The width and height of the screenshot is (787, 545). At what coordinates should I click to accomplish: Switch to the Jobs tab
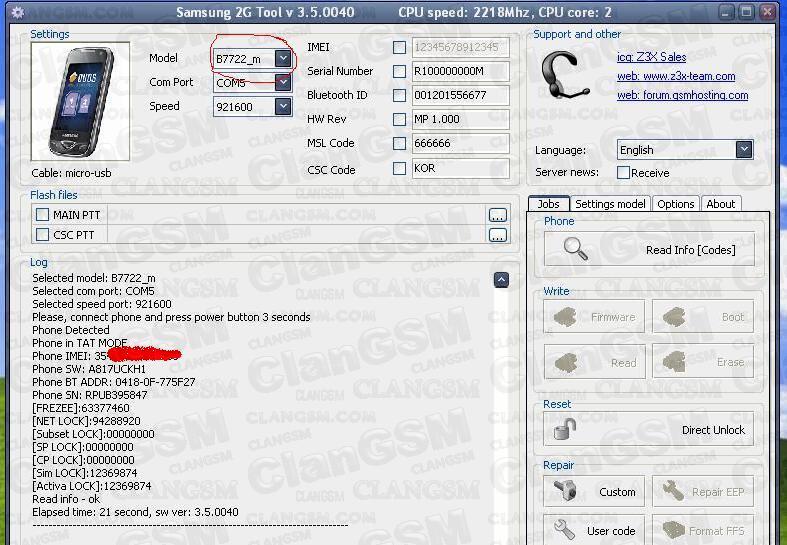tap(548, 204)
